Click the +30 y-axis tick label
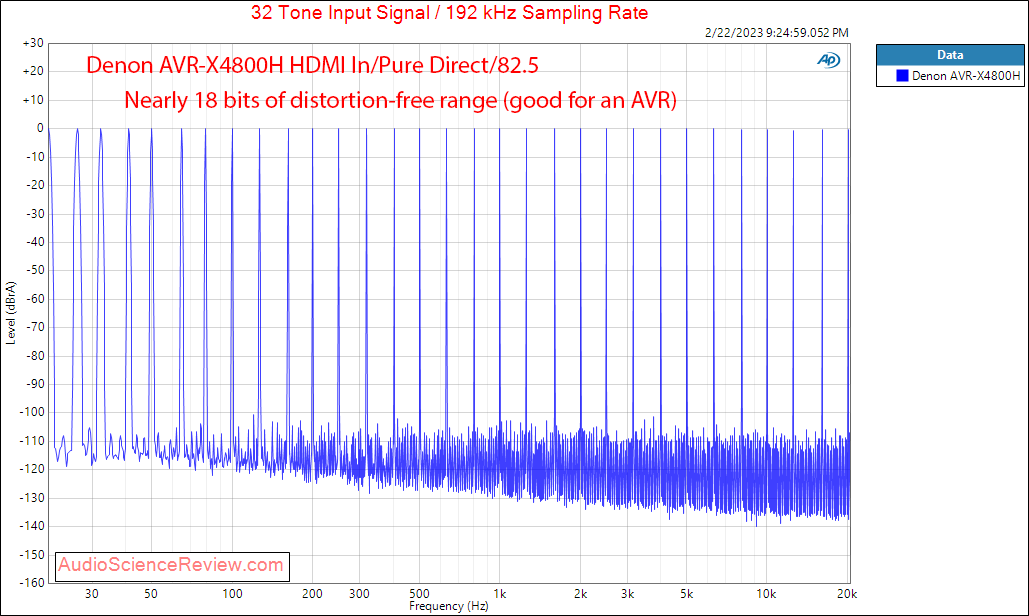1029x616 pixels. pos(33,43)
